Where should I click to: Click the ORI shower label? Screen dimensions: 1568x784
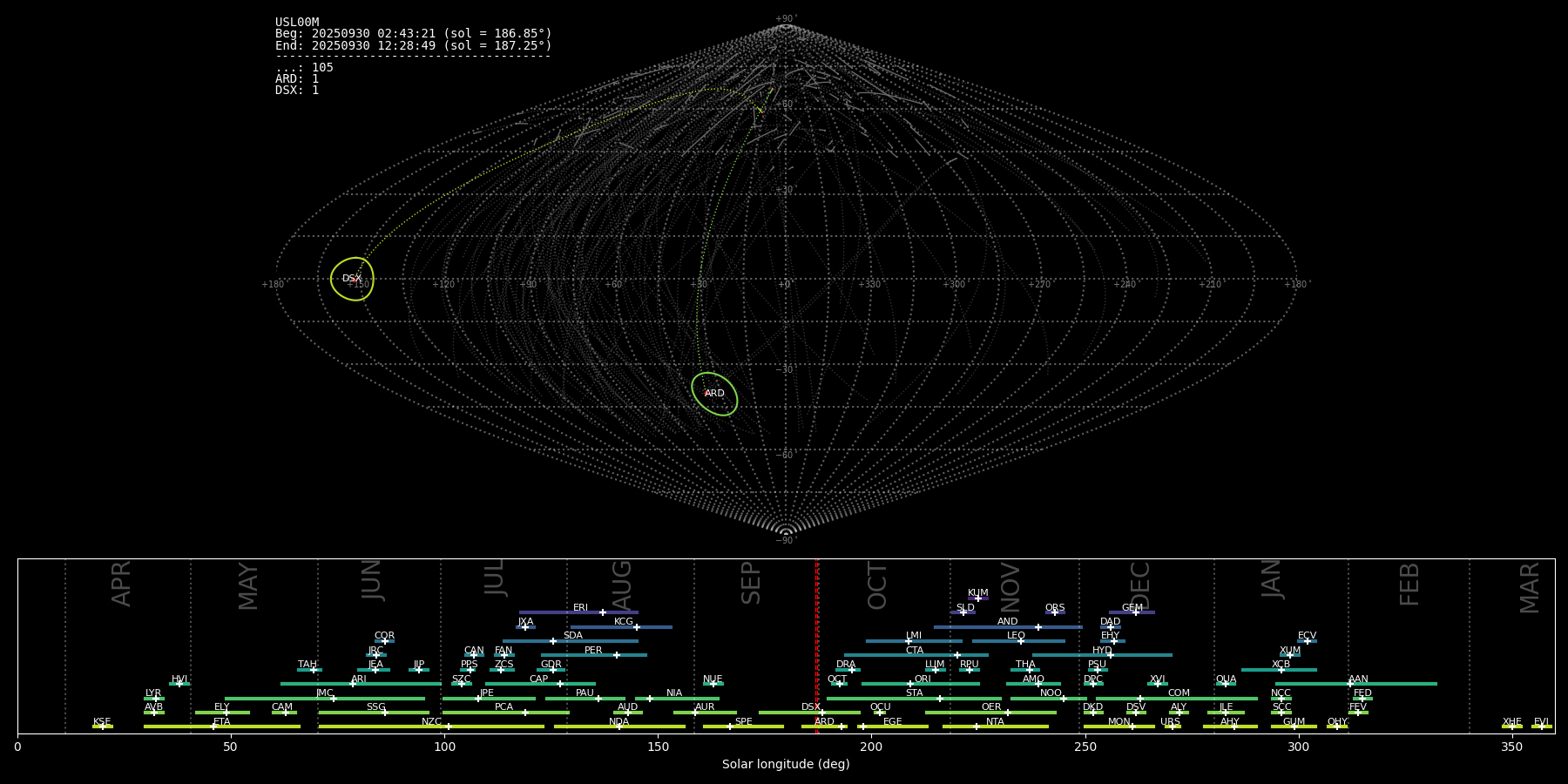[923, 679]
